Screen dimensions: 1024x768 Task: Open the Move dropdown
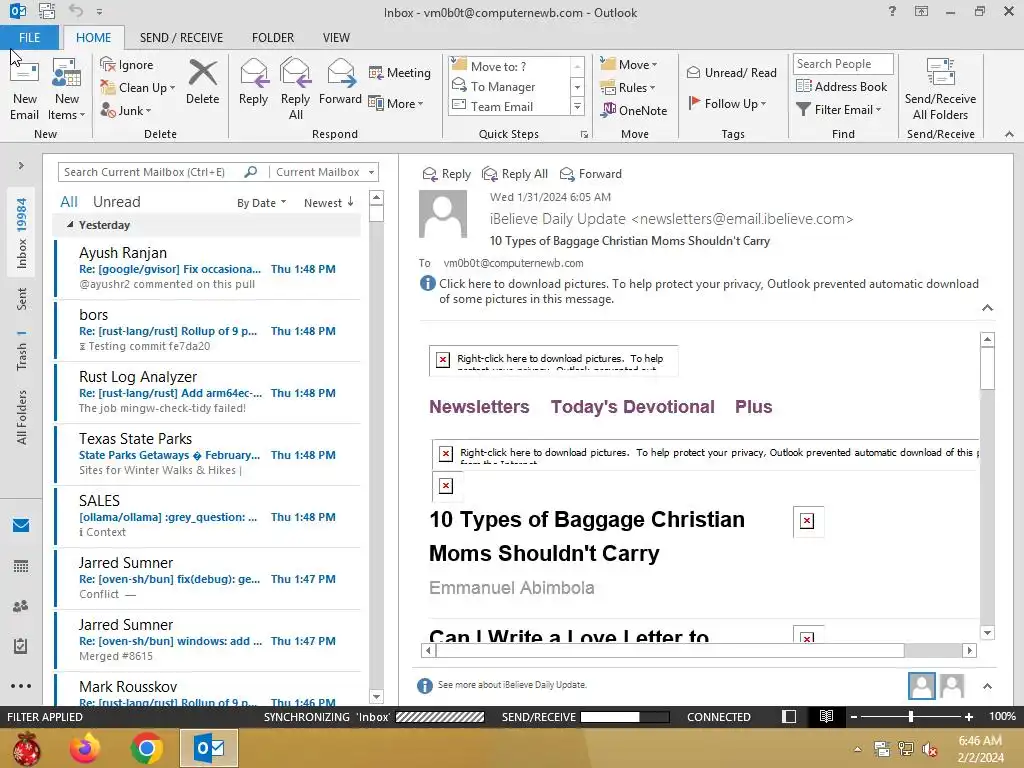pos(629,64)
